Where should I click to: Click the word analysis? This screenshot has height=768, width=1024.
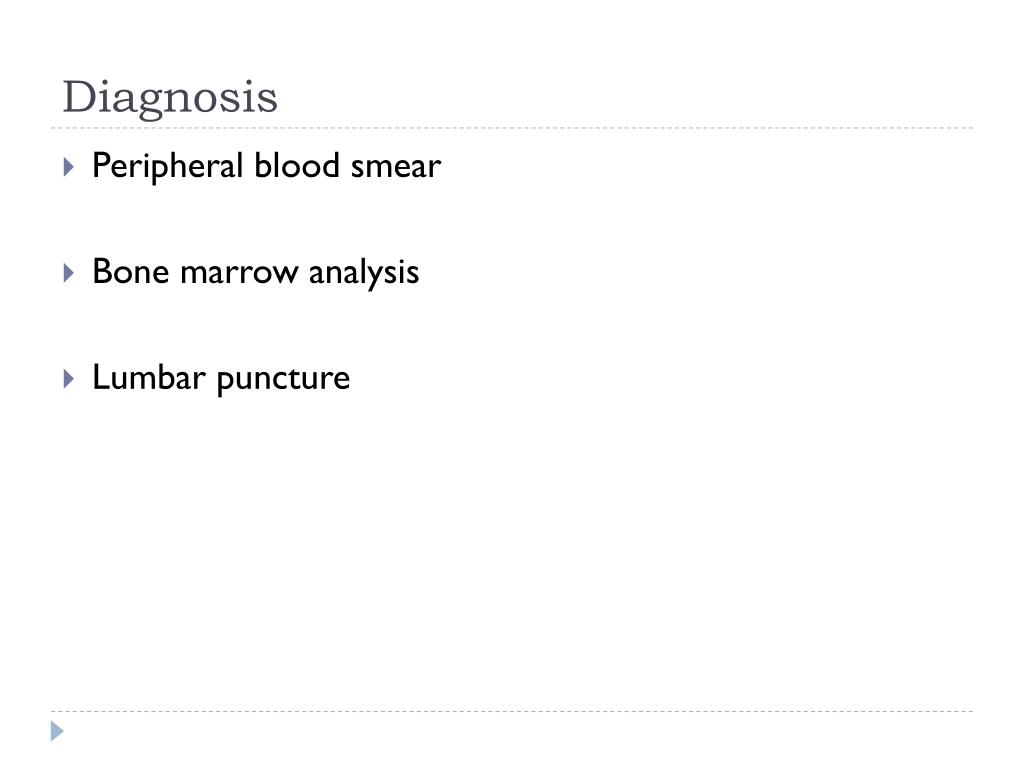coord(364,273)
